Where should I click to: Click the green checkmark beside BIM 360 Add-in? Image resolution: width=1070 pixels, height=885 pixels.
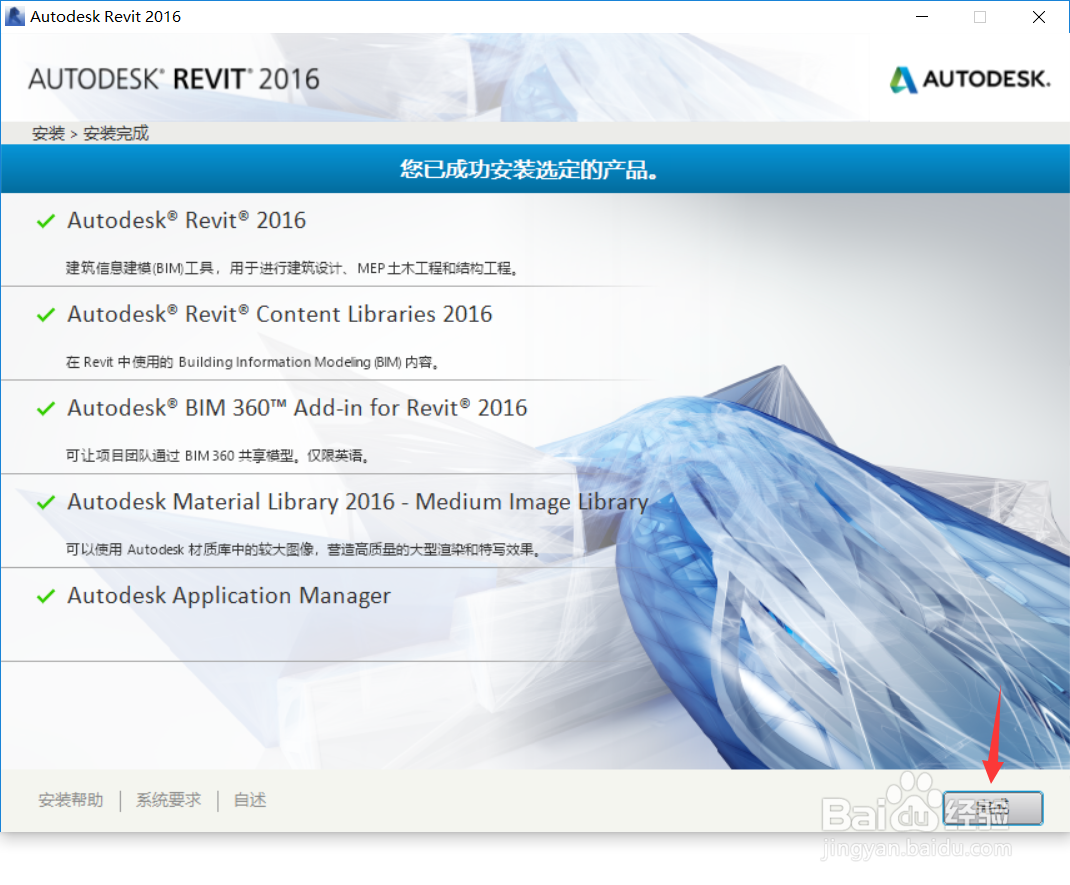(x=46, y=408)
